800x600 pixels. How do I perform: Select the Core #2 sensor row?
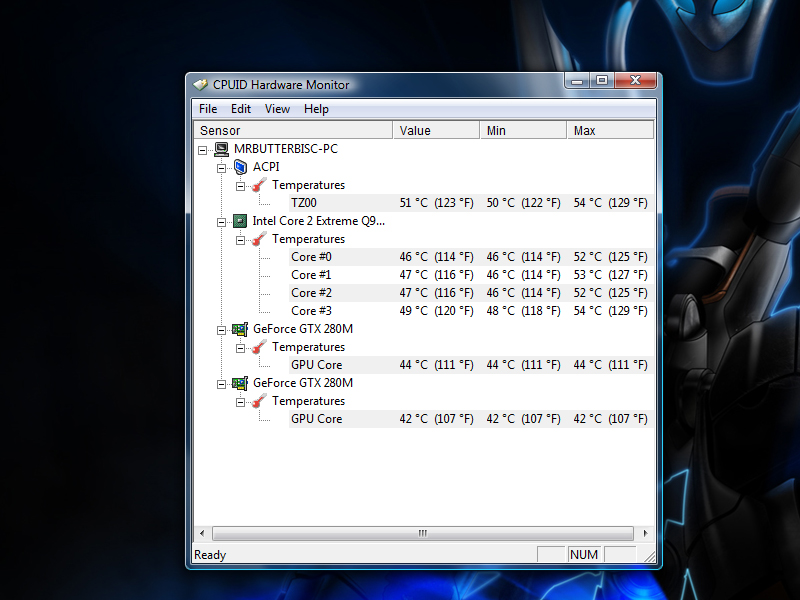pos(471,293)
